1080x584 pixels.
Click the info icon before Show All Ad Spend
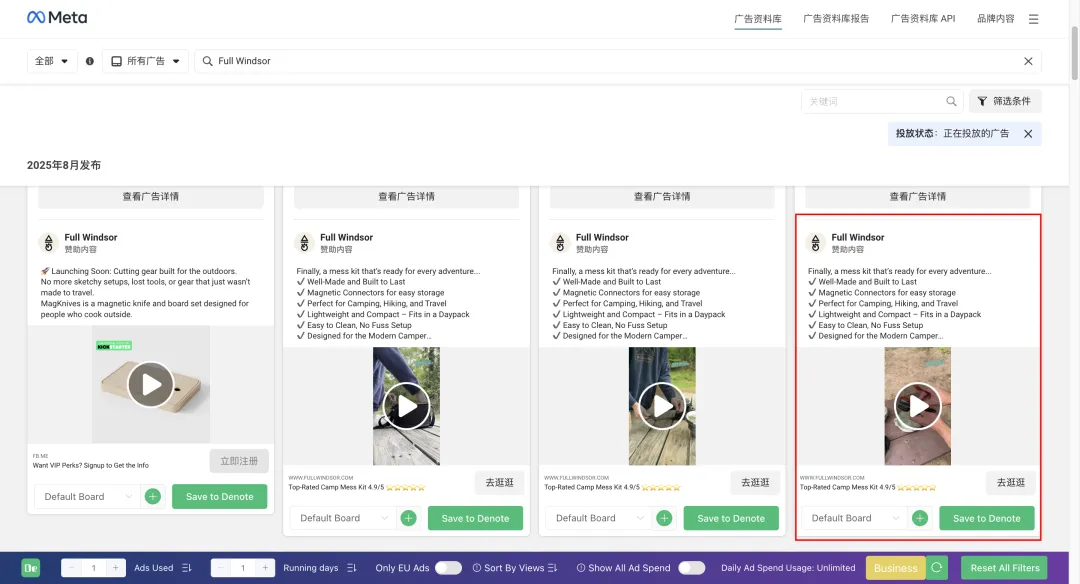tap(581, 568)
